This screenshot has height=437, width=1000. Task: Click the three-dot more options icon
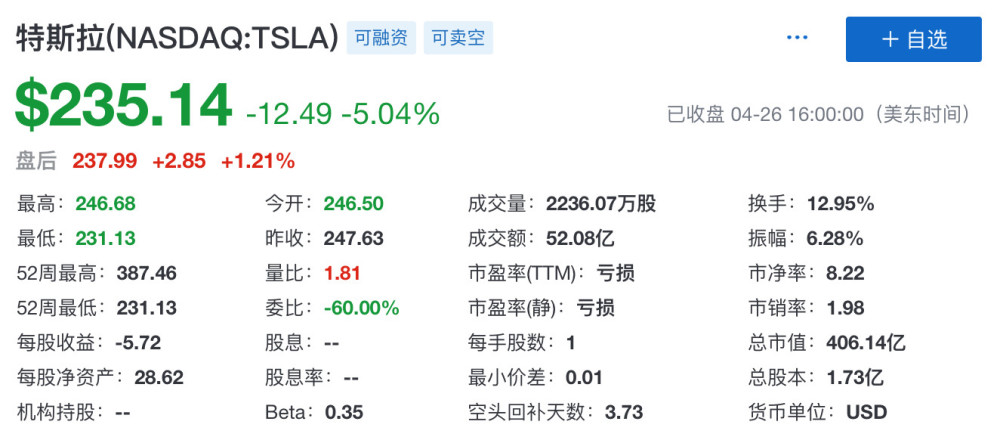(796, 38)
